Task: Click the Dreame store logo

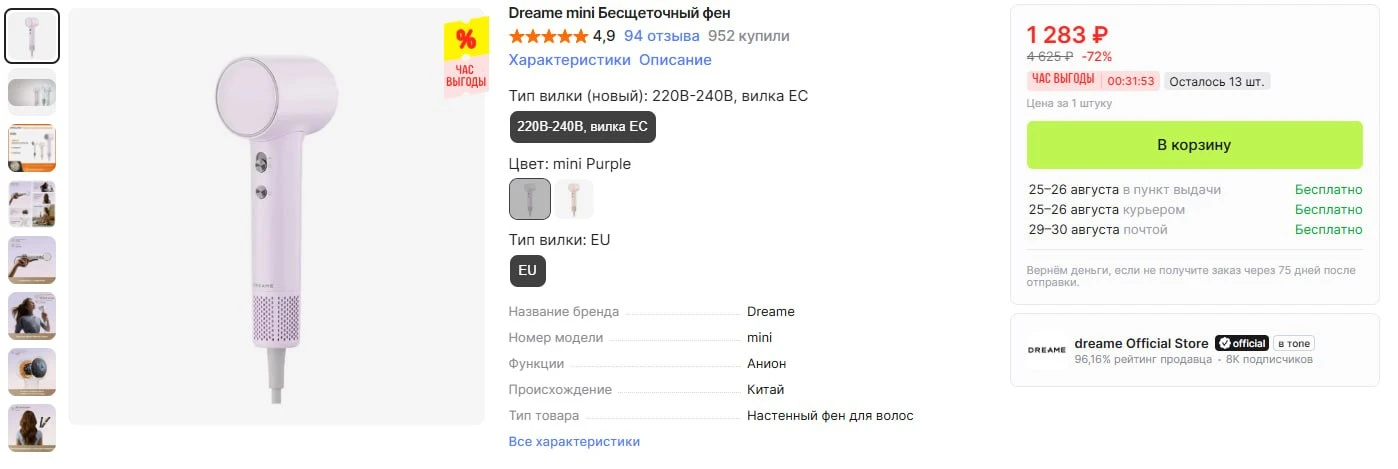Action: tap(1046, 350)
